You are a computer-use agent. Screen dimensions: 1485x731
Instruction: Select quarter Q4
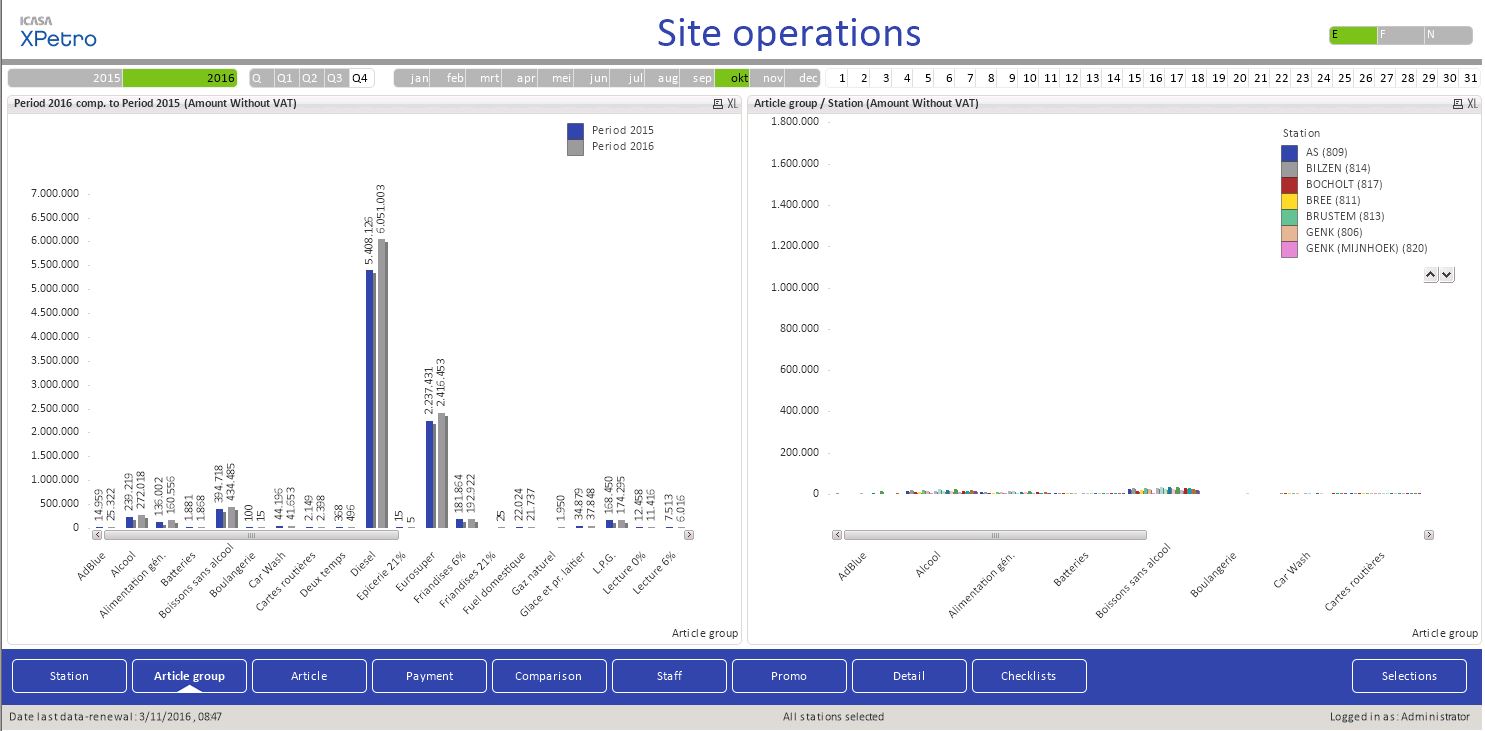coord(361,78)
